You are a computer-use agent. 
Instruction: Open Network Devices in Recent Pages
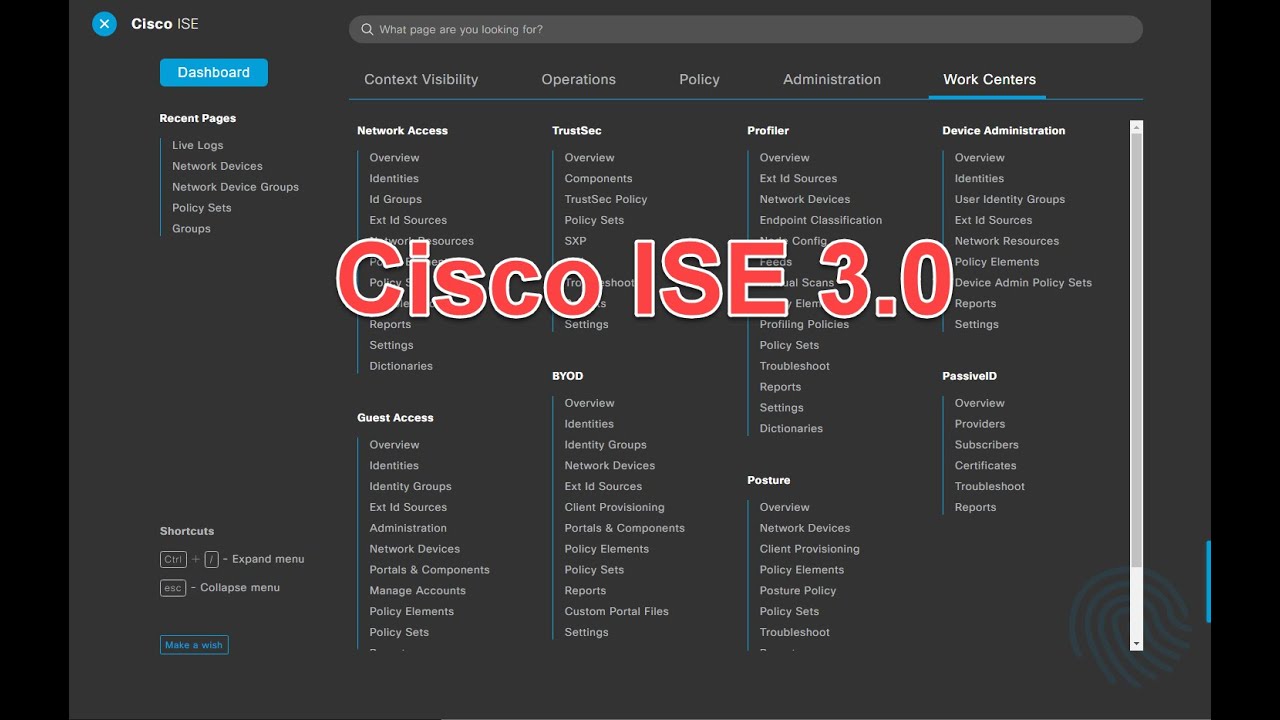click(x=217, y=166)
